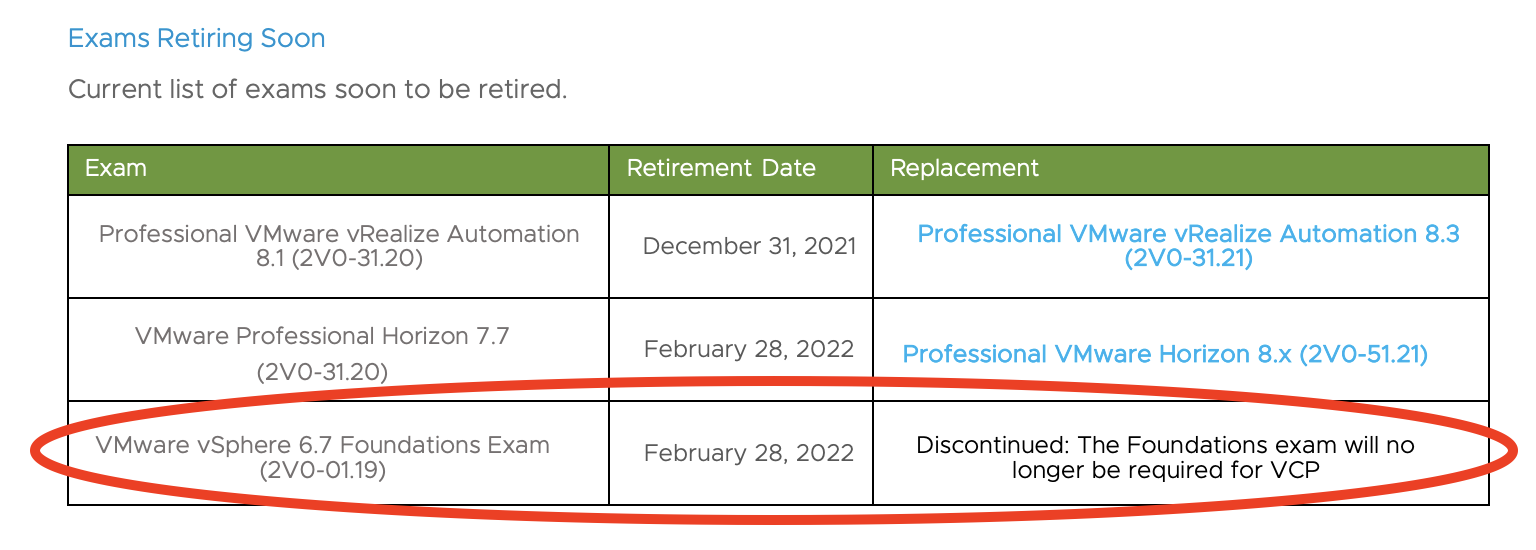Click the "(2V0-51.21)" code in Horizon link
The width and height of the screenshot is (1536, 550).
(1363, 354)
